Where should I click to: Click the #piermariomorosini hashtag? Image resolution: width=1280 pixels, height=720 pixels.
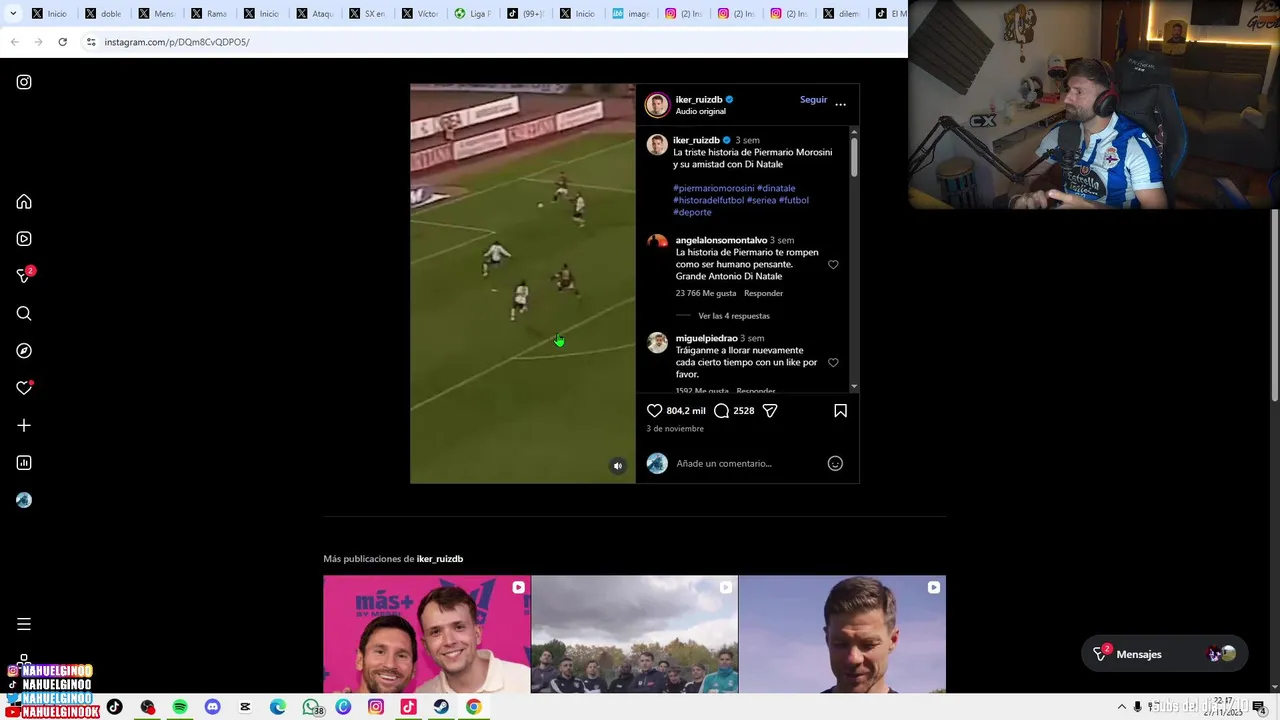pos(713,188)
